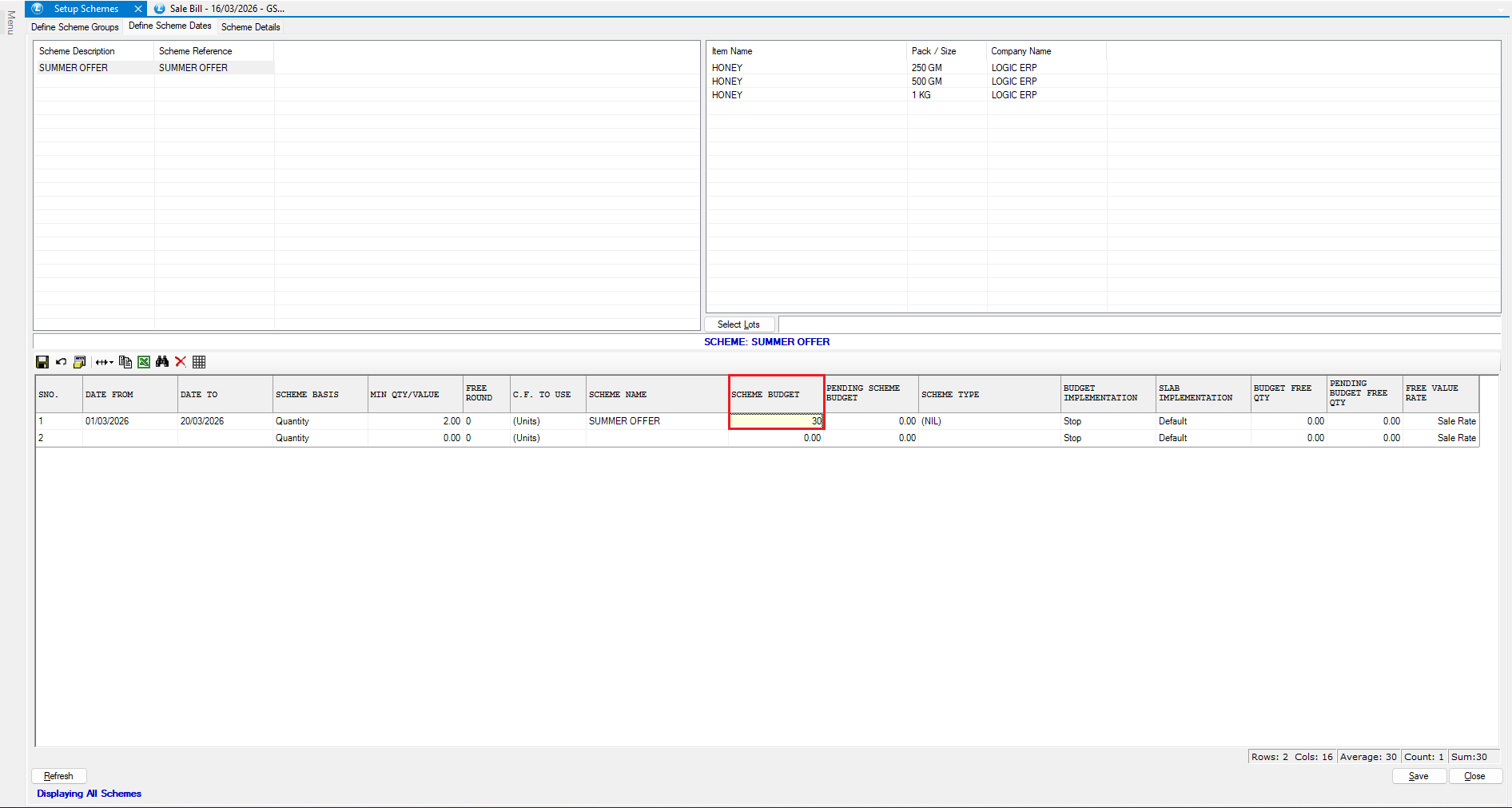Click the Scheme Budget cell showing 30
Image resolution: width=1512 pixels, height=808 pixels.
click(776, 421)
